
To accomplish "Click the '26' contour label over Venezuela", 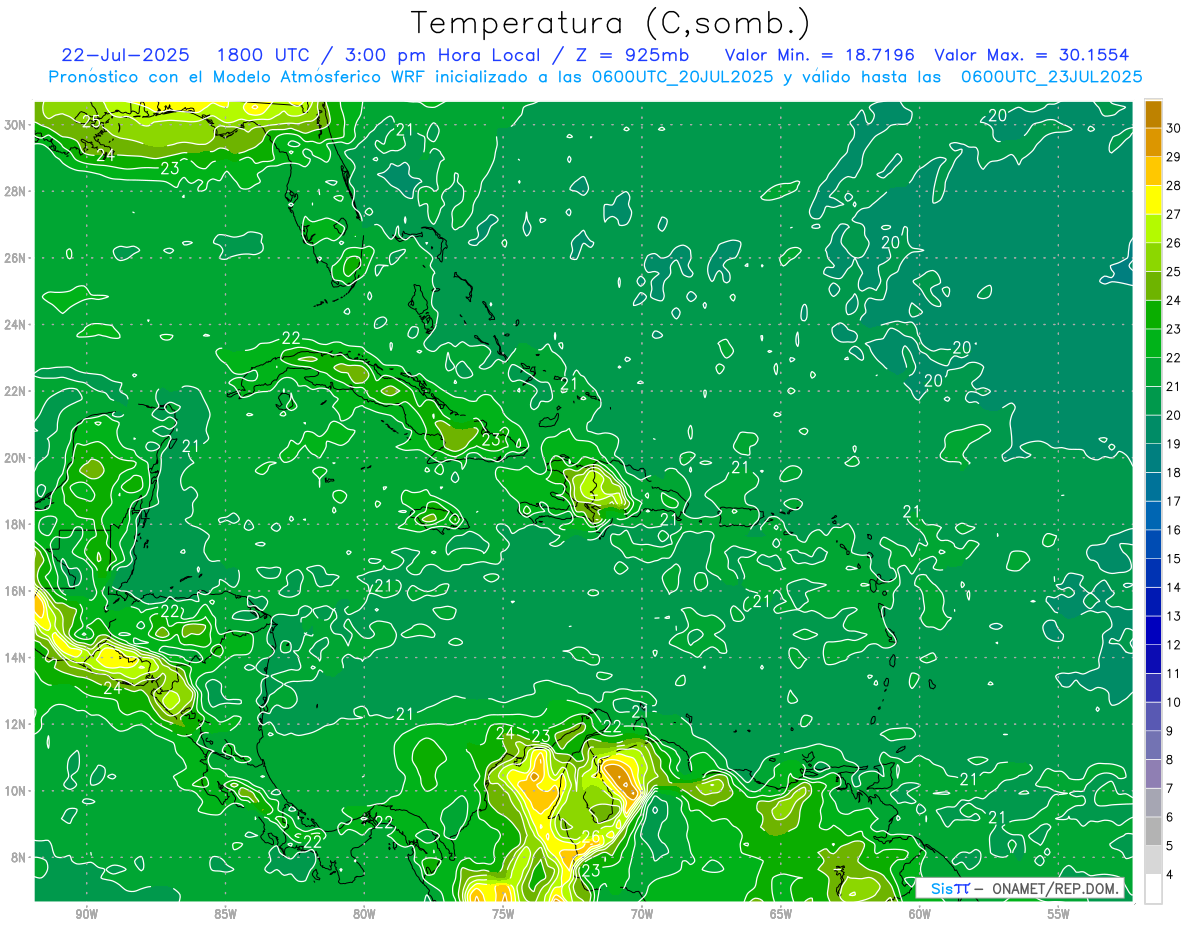I will 593,837.
